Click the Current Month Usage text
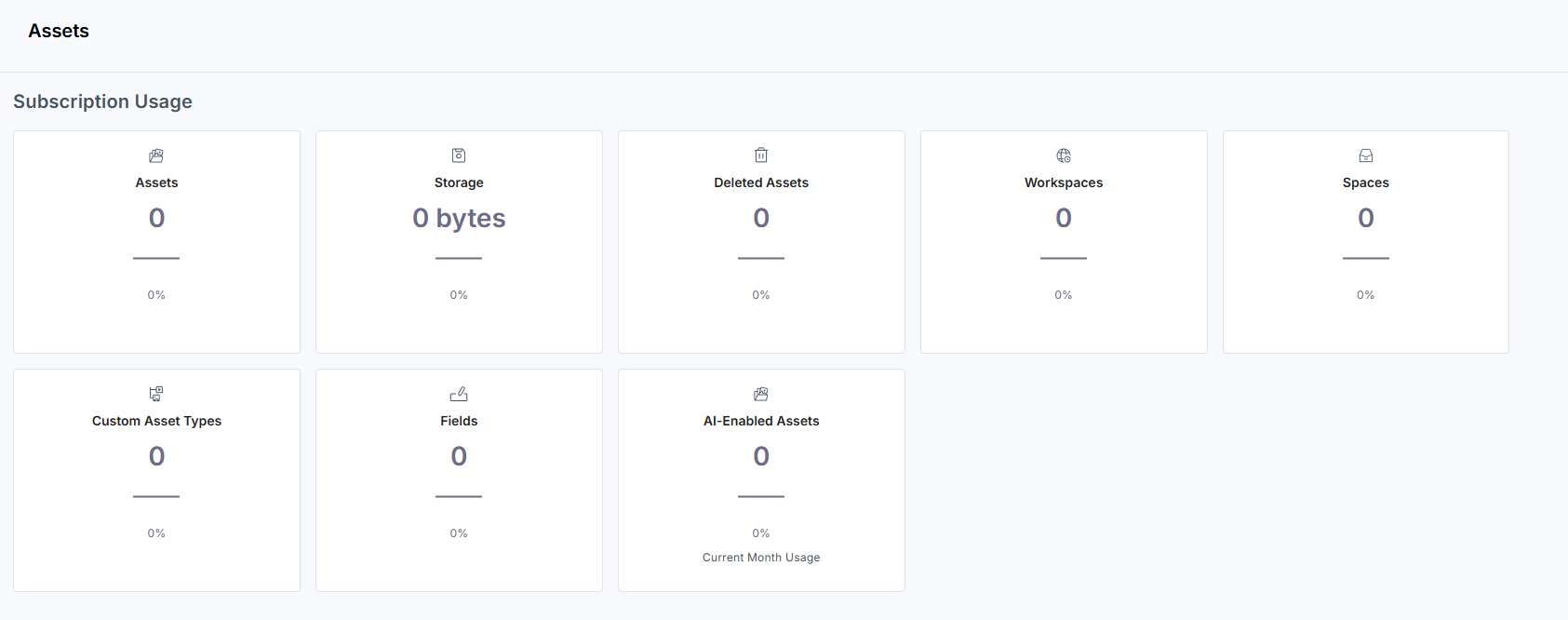 click(x=761, y=558)
